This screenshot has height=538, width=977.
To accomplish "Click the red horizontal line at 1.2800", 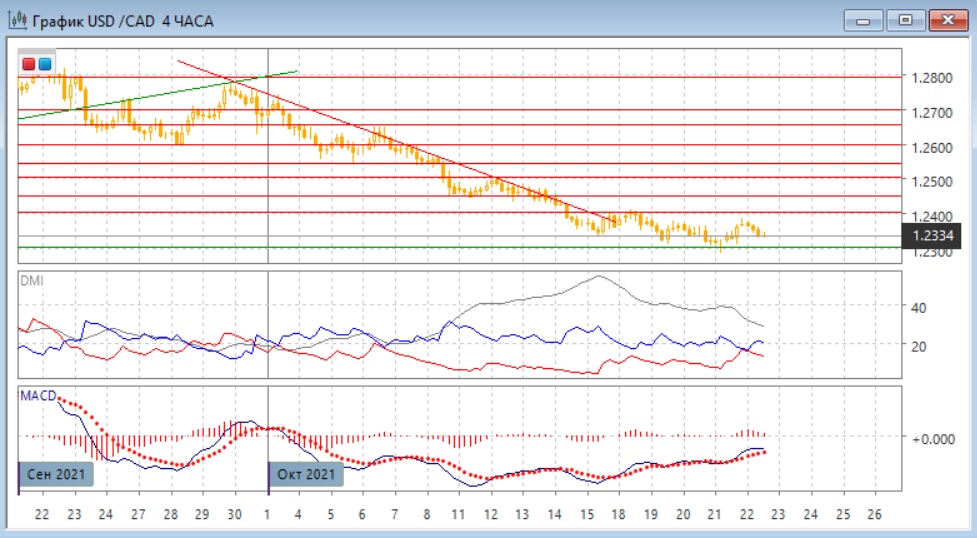I will 600,76.
